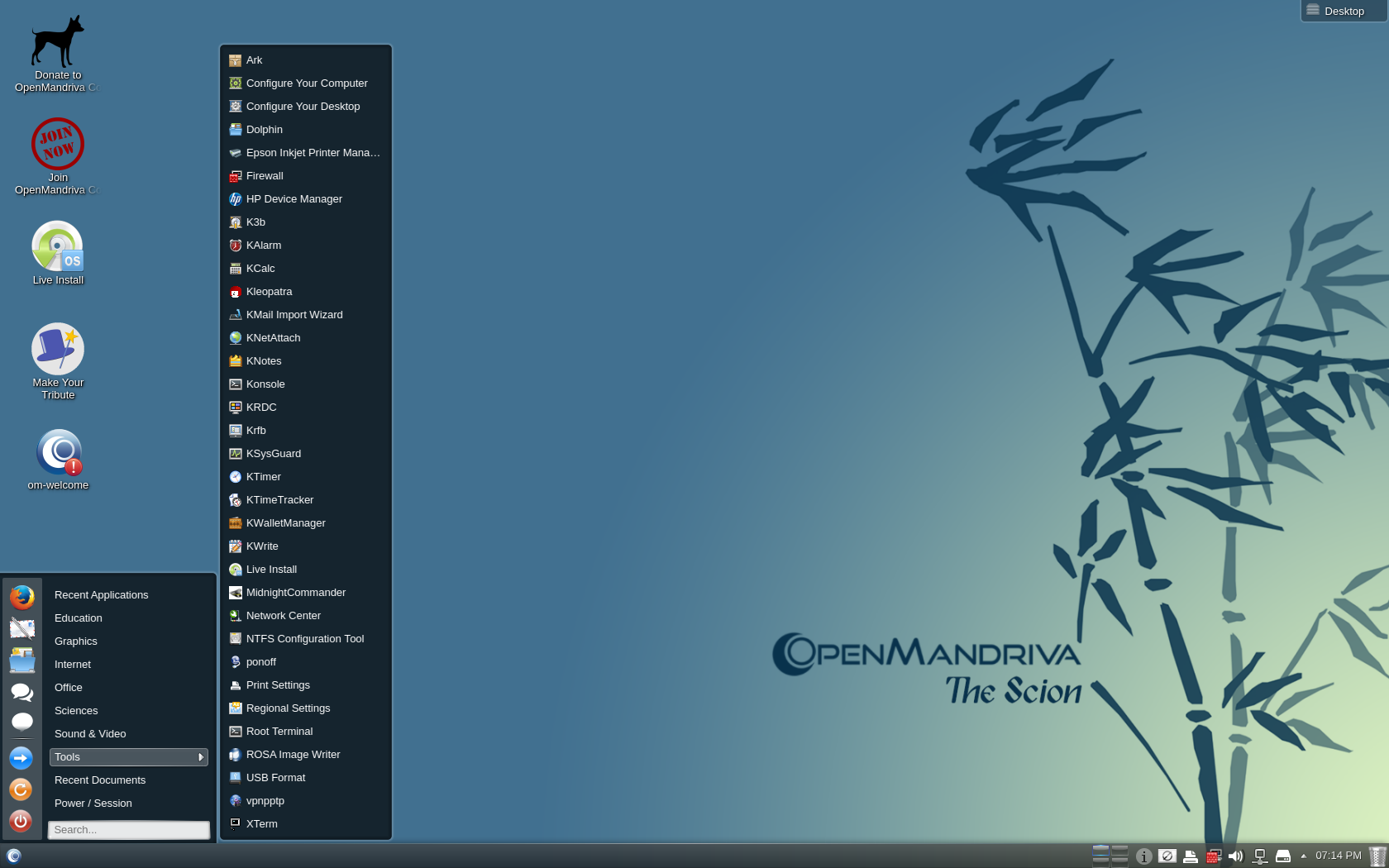Open the Graphics category
Image resolution: width=1389 pixels, height=868 pixels.
tap(128, 641)
